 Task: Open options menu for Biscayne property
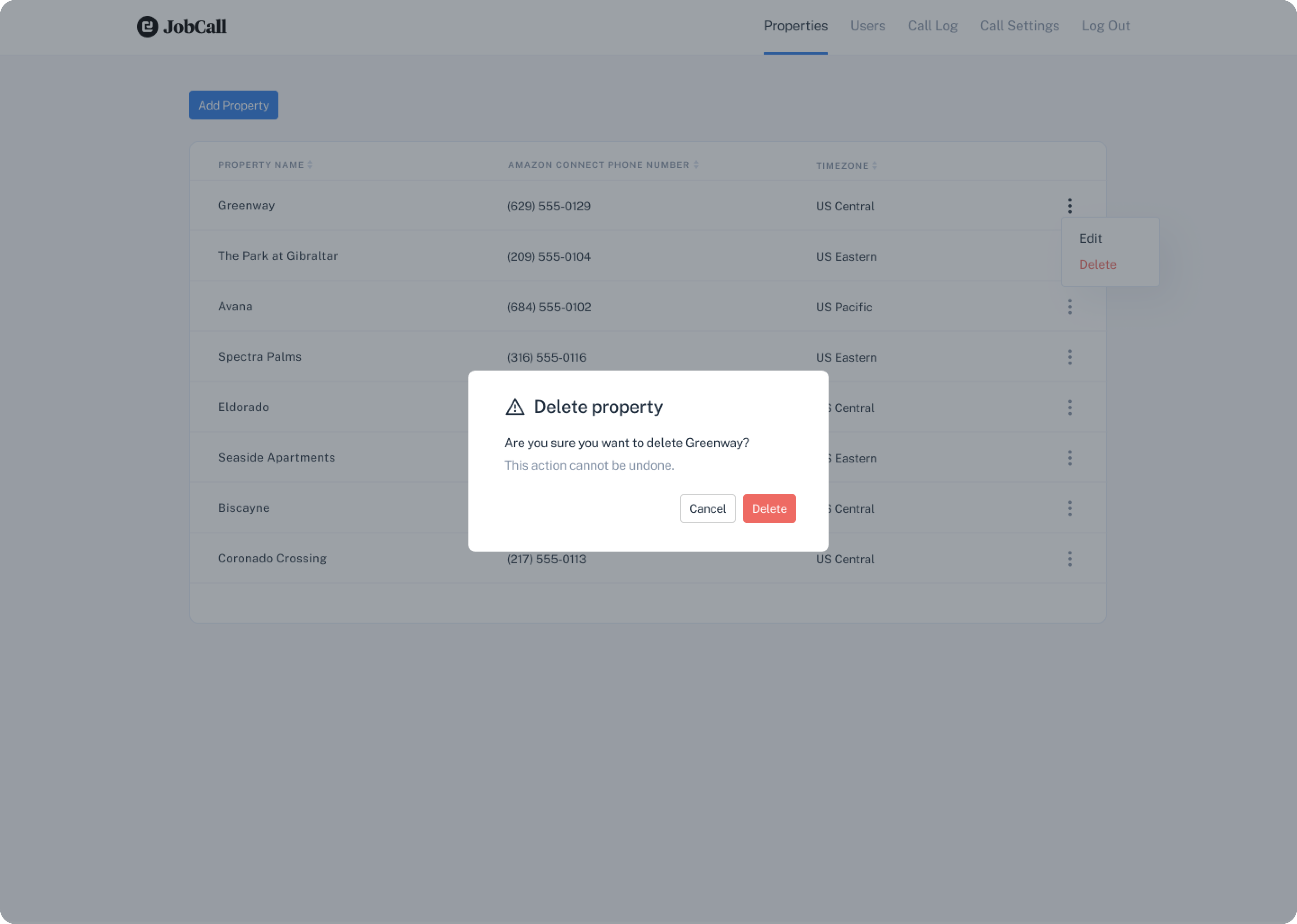[x=1070, y=508]
